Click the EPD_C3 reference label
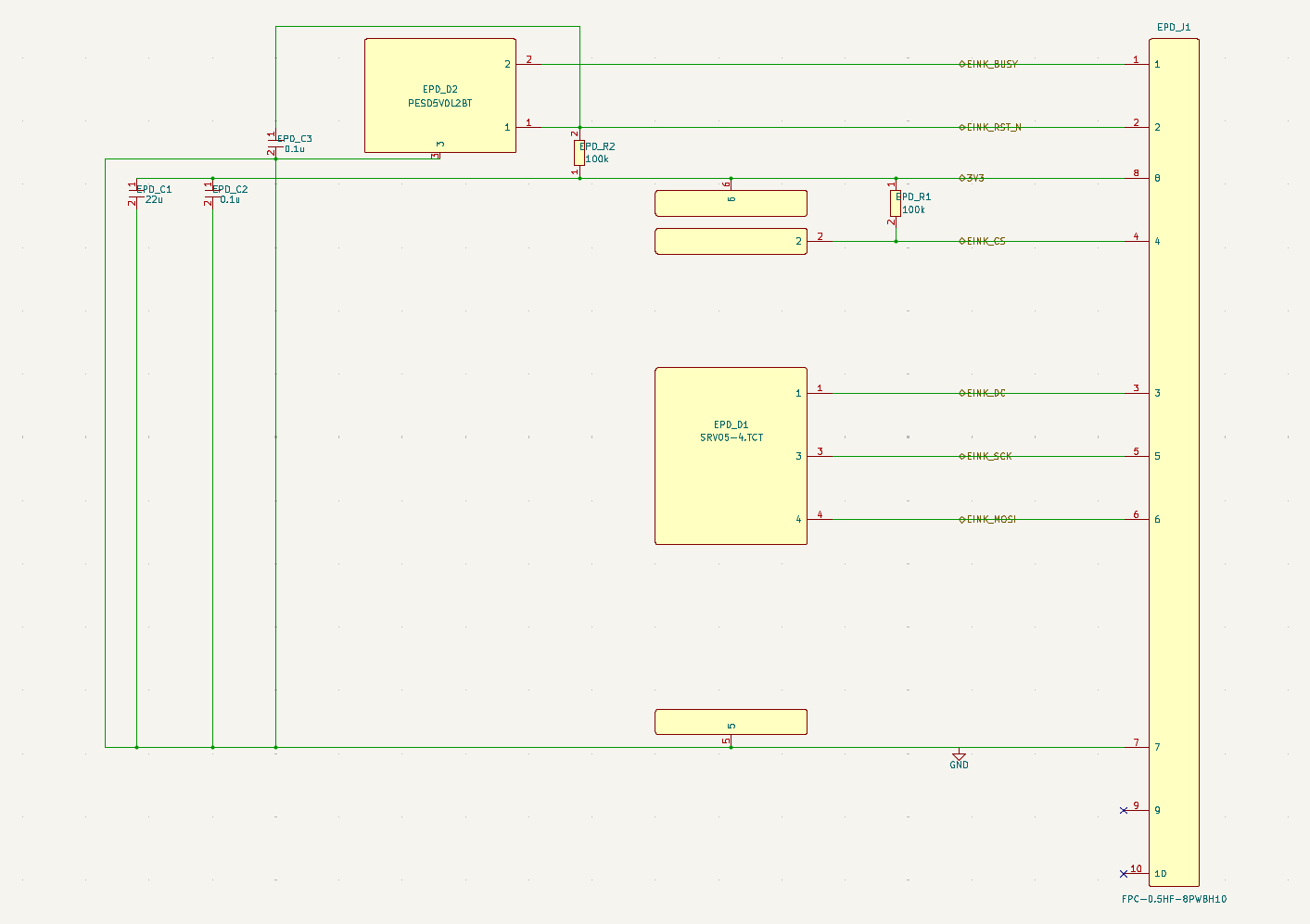This screenshot has width=1310, height=924. pyautogui.click(x=295, y=139)
